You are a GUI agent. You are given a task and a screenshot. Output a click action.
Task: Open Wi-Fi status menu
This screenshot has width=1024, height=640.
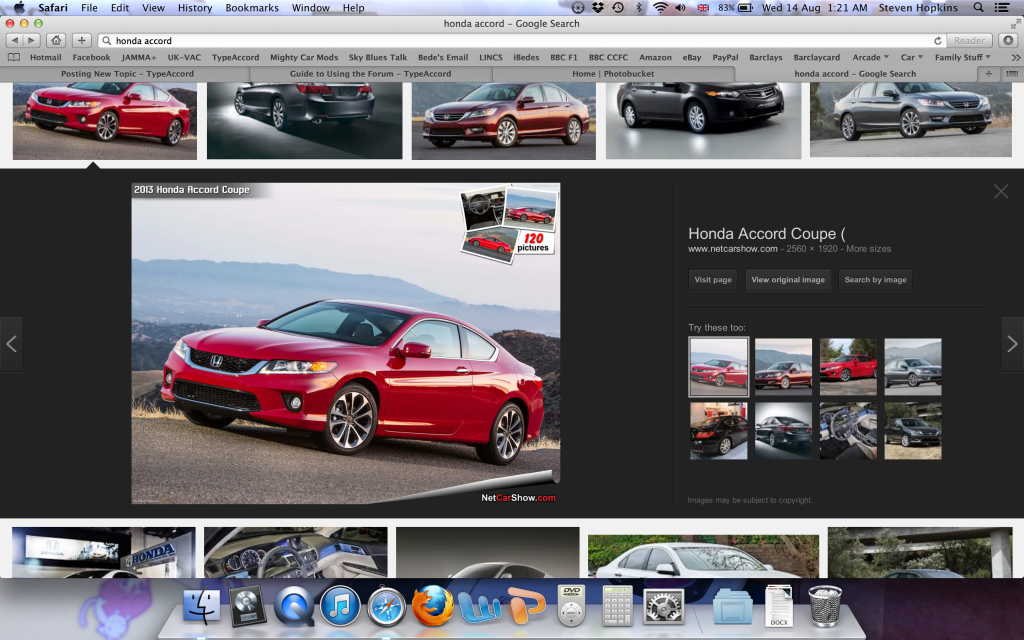click(x=660, y=8)
